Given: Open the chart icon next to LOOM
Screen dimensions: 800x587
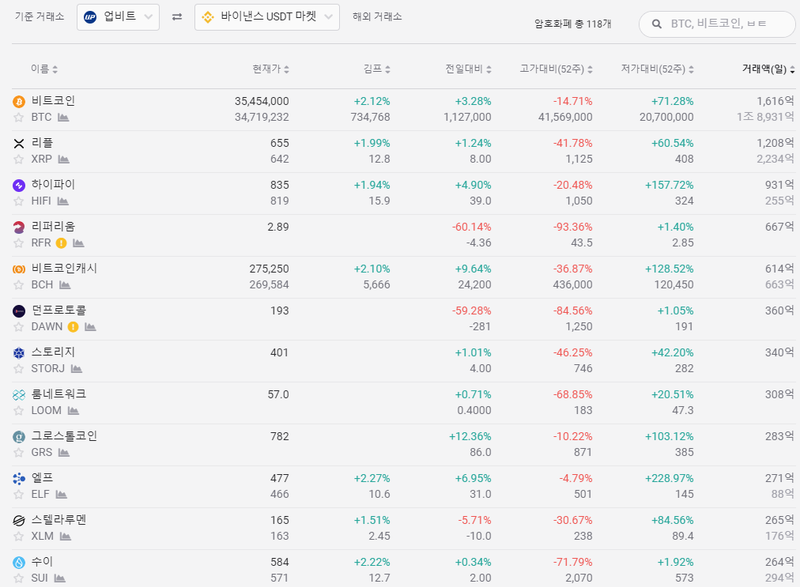Looking at the screenshot, I should (x=73, y=411).
